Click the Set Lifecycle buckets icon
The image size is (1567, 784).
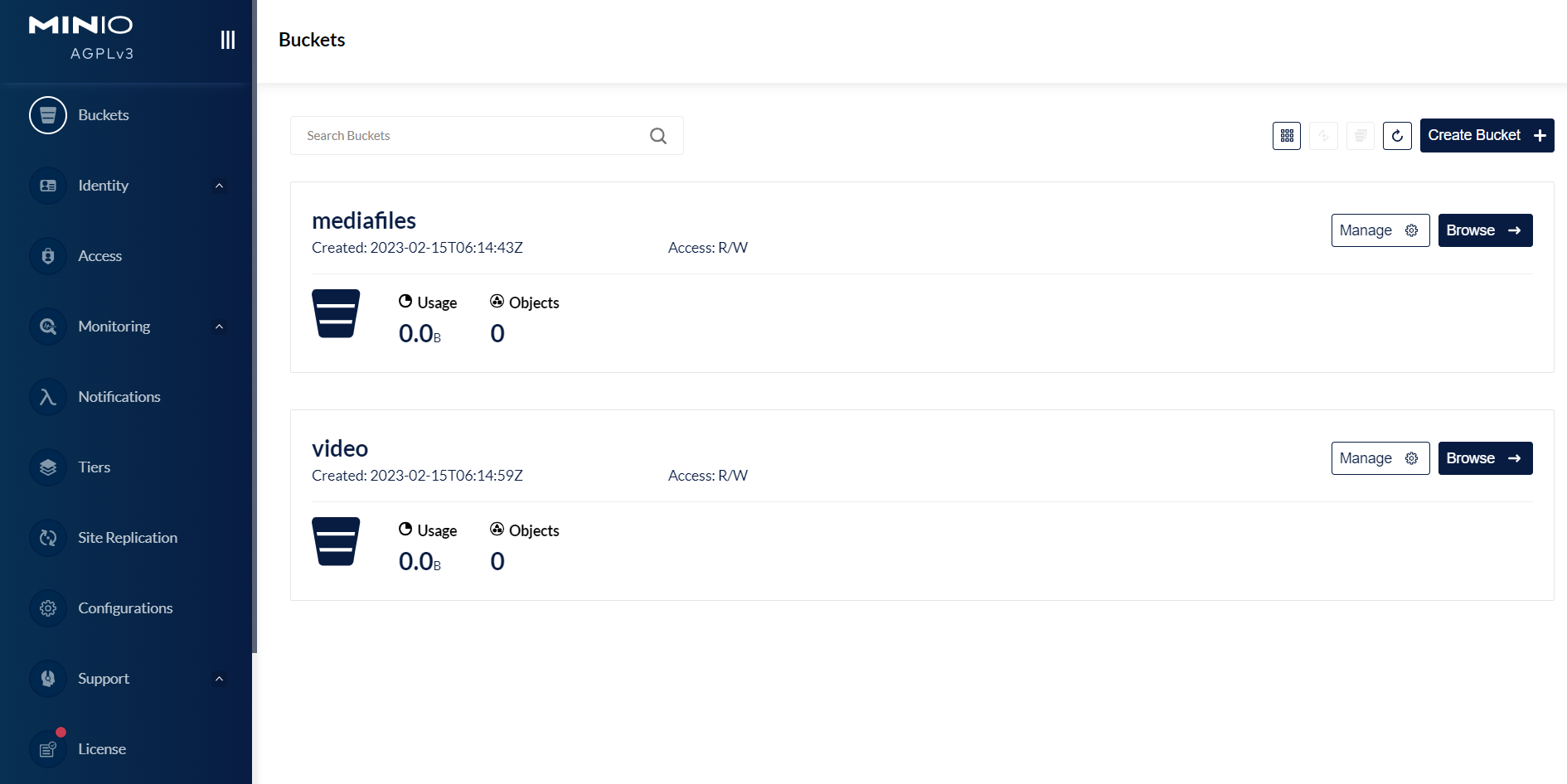point(1361,136)
